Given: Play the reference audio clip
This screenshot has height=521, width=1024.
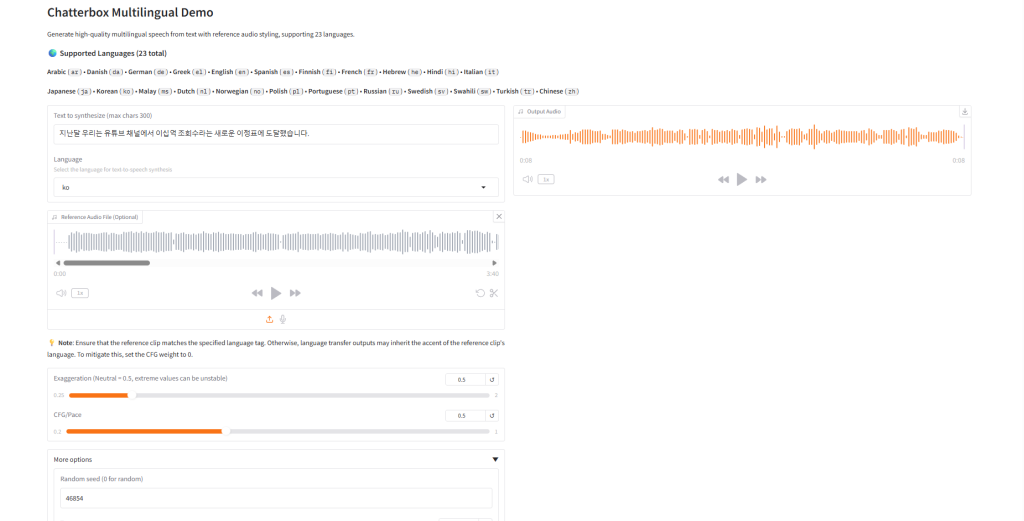Looking at the screenshot, I should tap(276, 293).
